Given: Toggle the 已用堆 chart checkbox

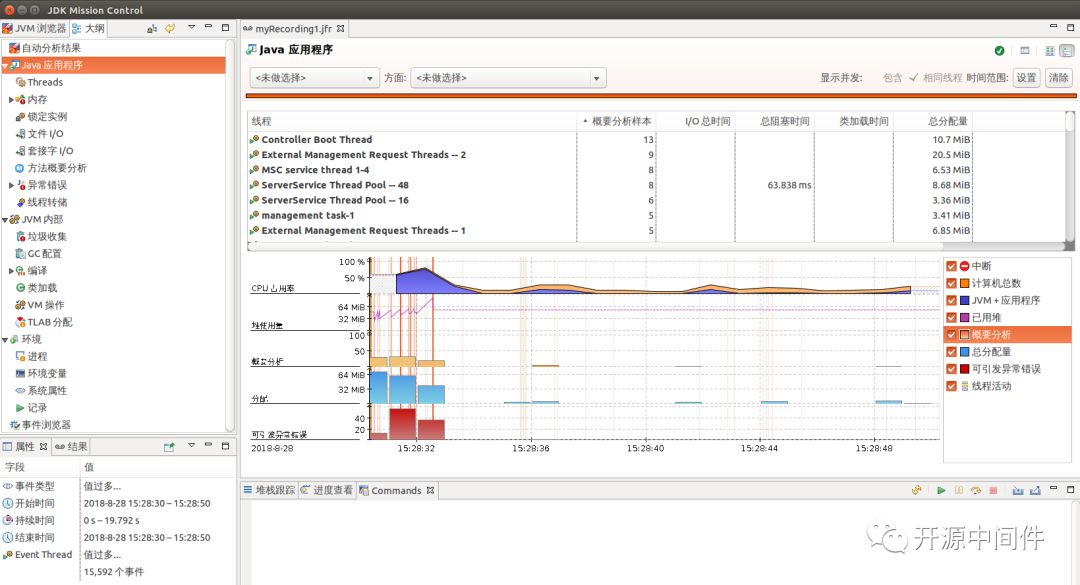Looking at the screenshot, I should click(951, 318).
